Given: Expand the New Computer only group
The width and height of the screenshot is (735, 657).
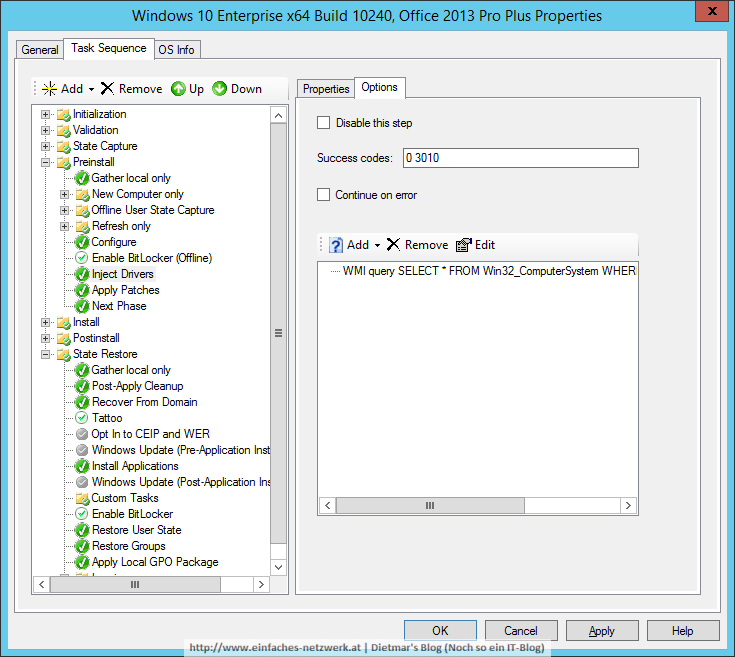Looking at the screenshot, I should [x=64, y=194].
